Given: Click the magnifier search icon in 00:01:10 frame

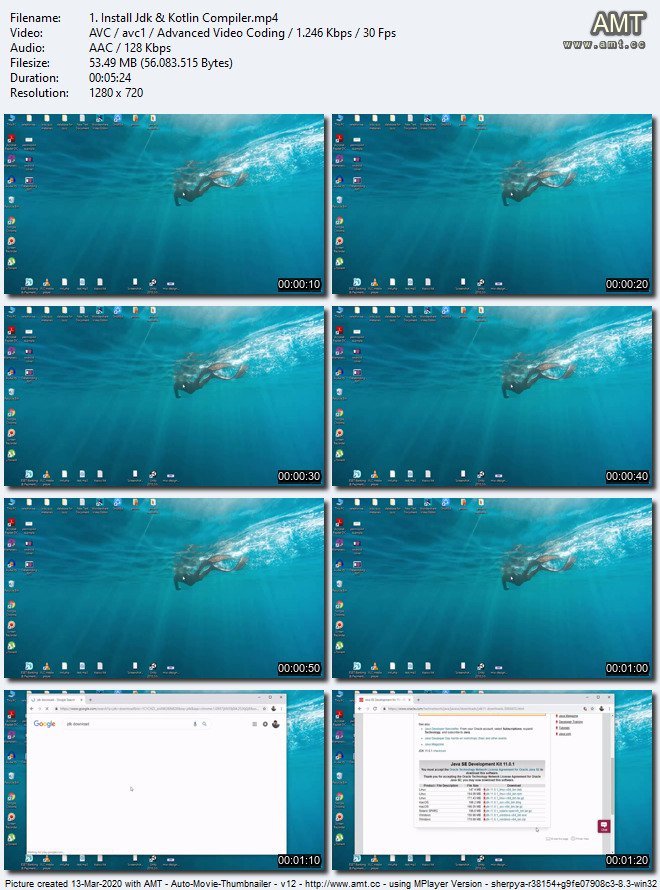Looking at the screenshot, I should [x=204, y=724].
